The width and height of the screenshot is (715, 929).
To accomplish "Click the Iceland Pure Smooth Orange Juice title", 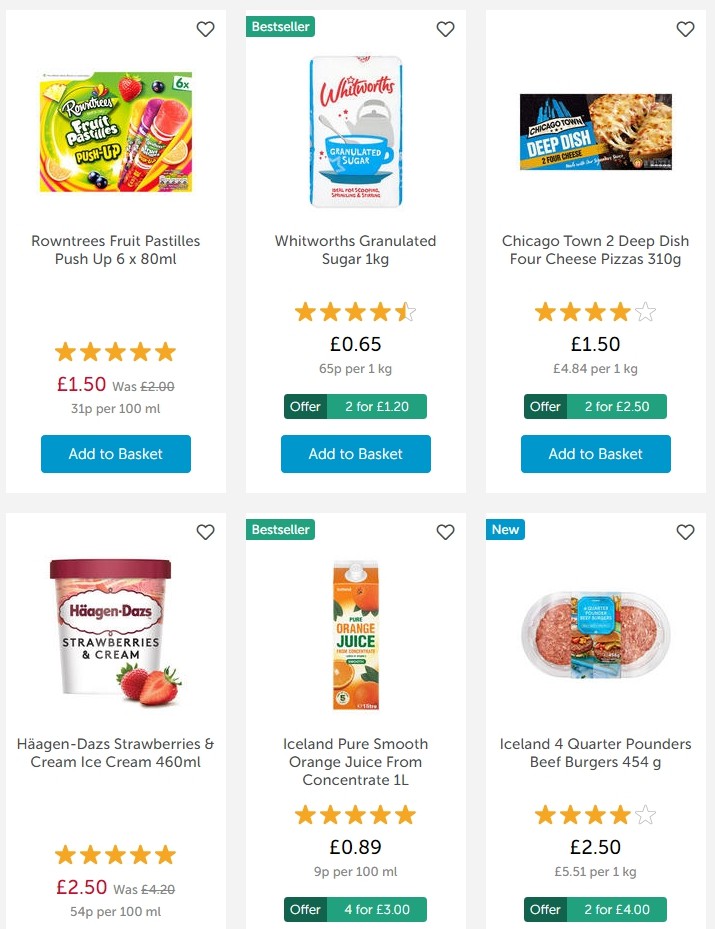I will pos(355,762).
